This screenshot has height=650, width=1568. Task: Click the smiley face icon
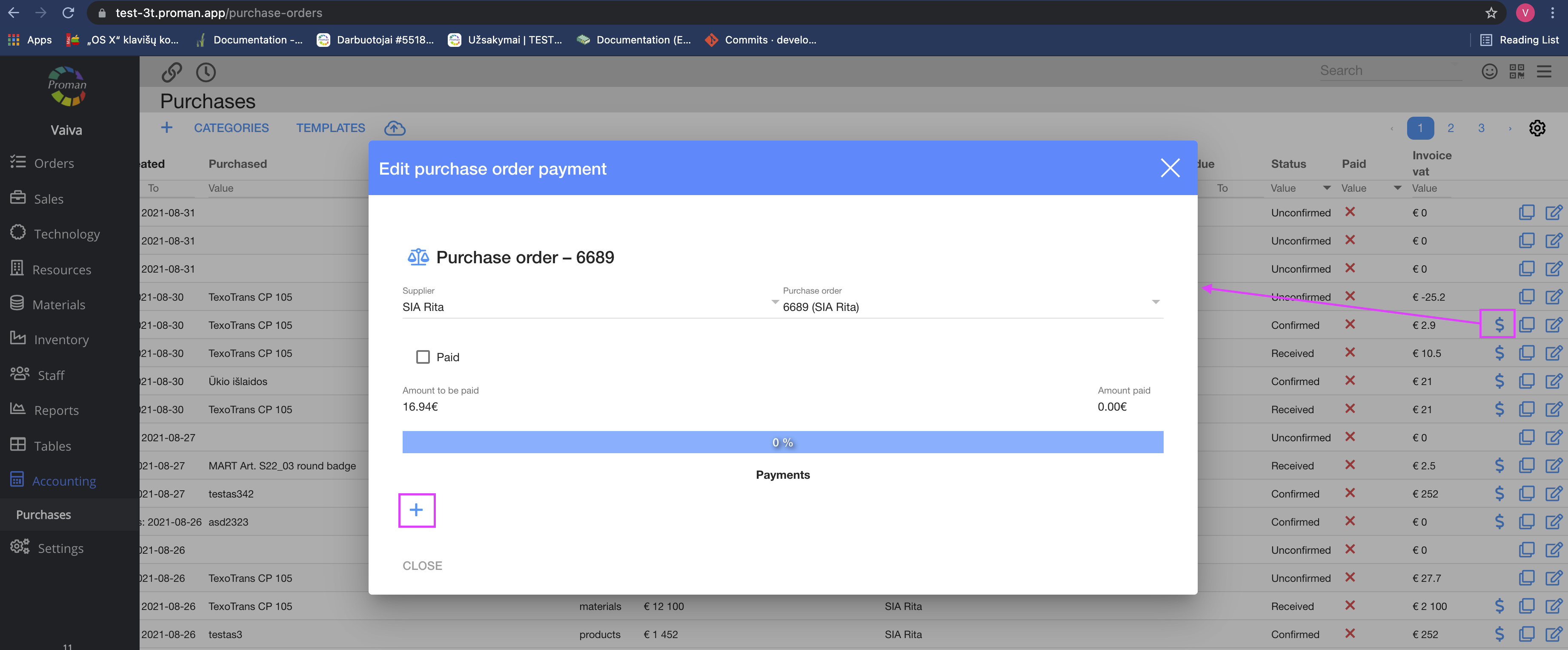coord(1489,71)
